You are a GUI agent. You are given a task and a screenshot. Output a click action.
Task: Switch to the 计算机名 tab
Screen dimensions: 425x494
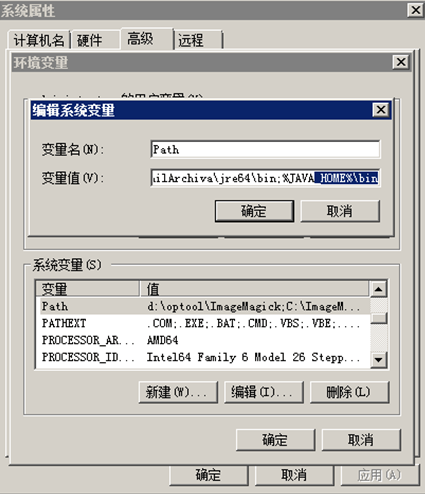(x=39, y=41)
